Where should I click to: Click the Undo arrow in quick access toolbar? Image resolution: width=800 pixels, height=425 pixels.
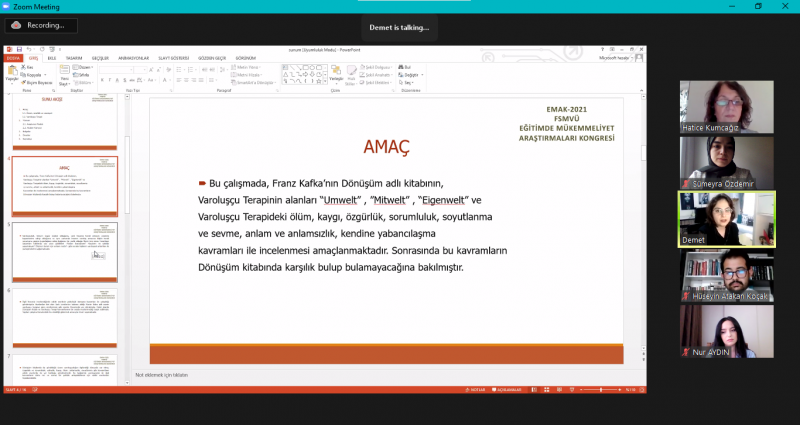28,48
